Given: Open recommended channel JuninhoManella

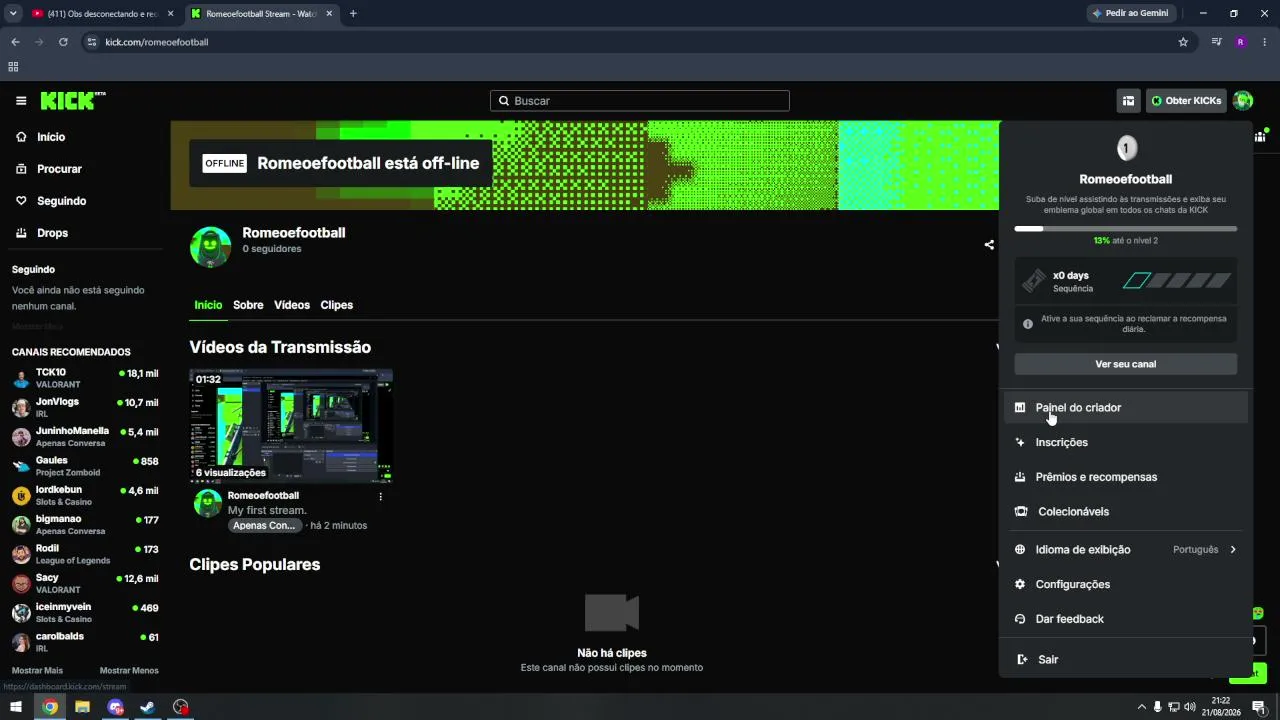Looking at the screenshot, I should coord(85,437).
